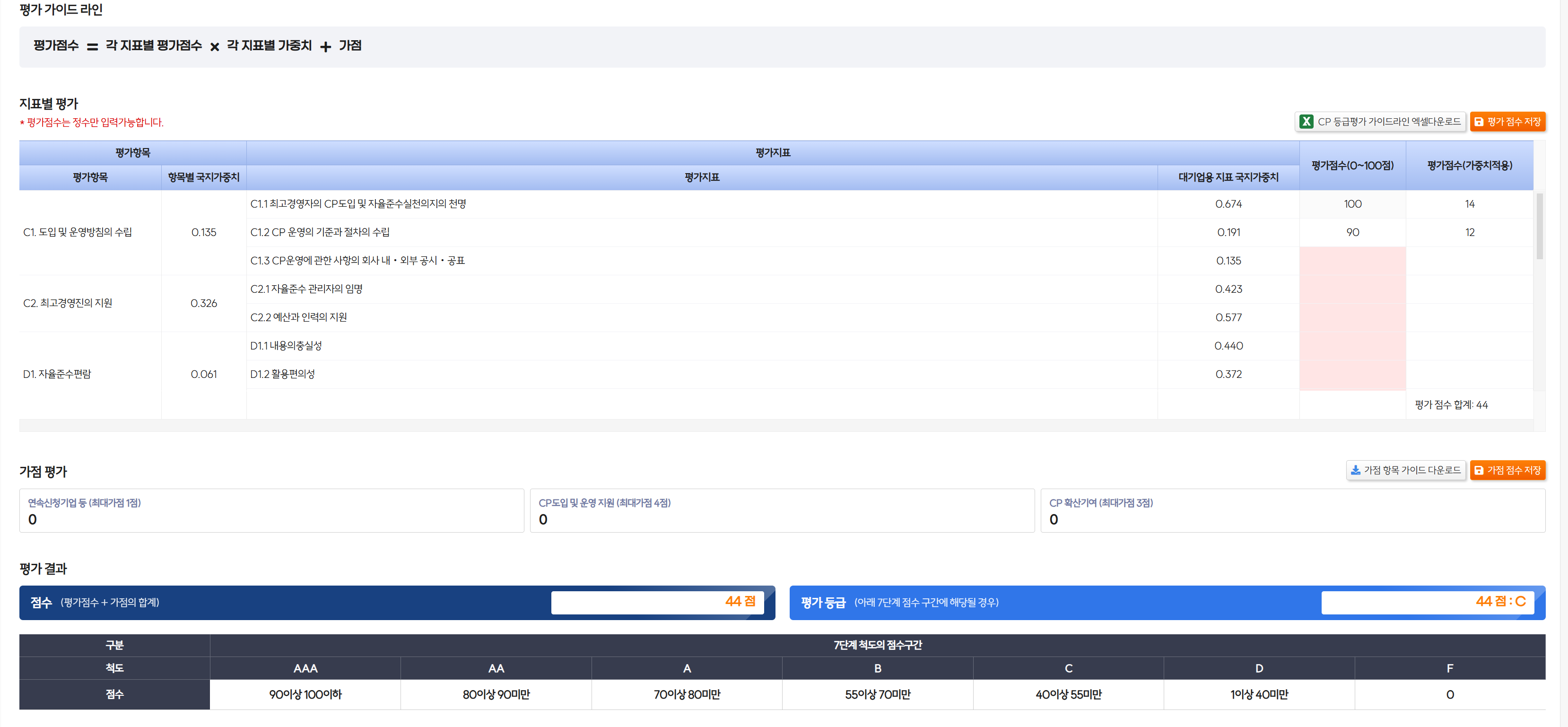Click weighted score 12 in C1.2 row
Viewport: 1568px width, 727px height.
[1469, 233]
